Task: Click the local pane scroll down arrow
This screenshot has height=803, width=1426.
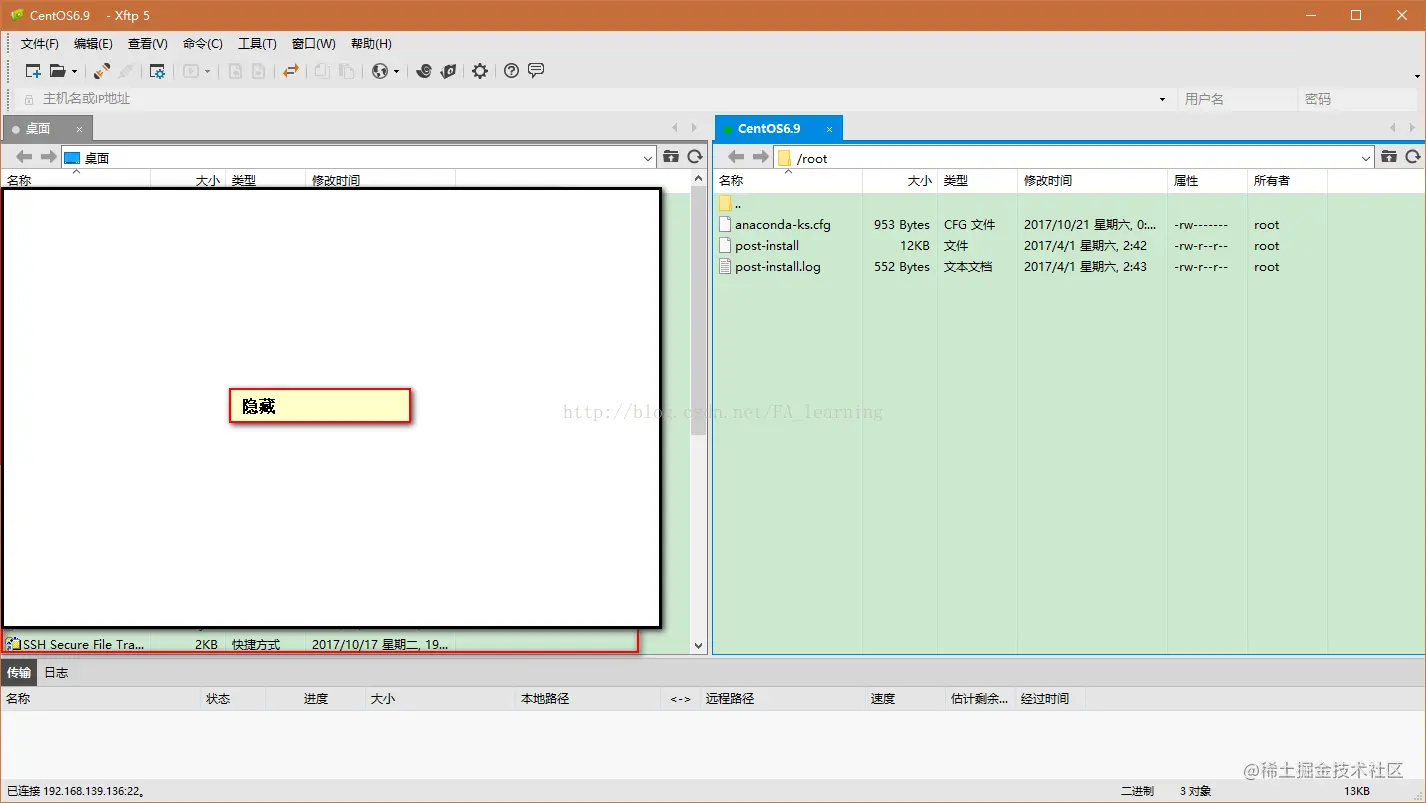Action: 699,646
